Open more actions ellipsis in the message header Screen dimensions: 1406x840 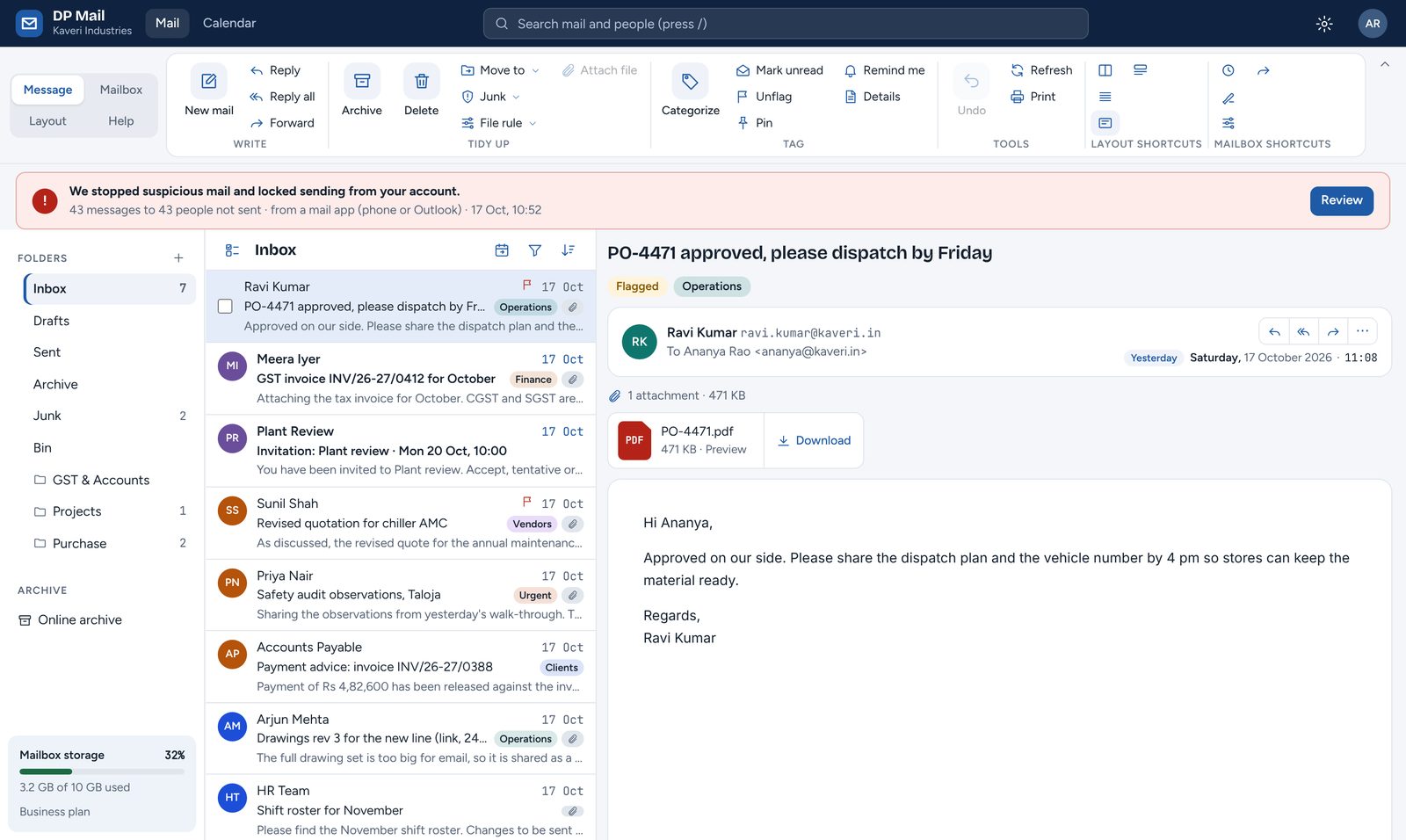point(1362,332)
